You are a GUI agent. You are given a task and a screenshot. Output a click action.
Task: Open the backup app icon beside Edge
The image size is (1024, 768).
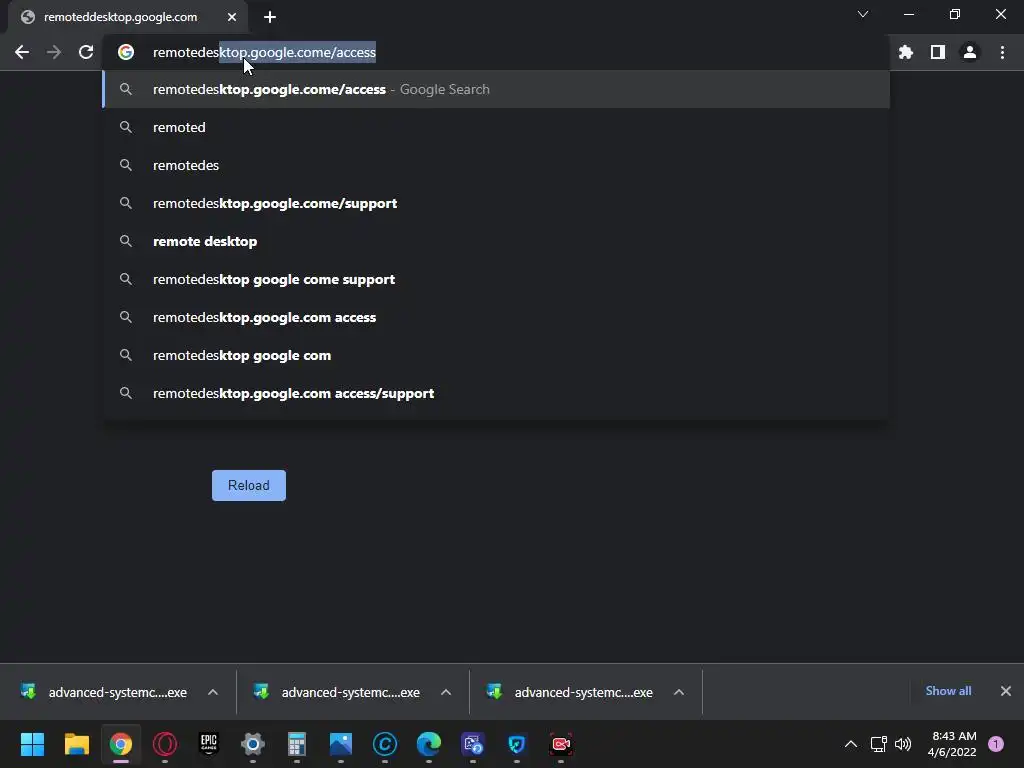(473, 744)
